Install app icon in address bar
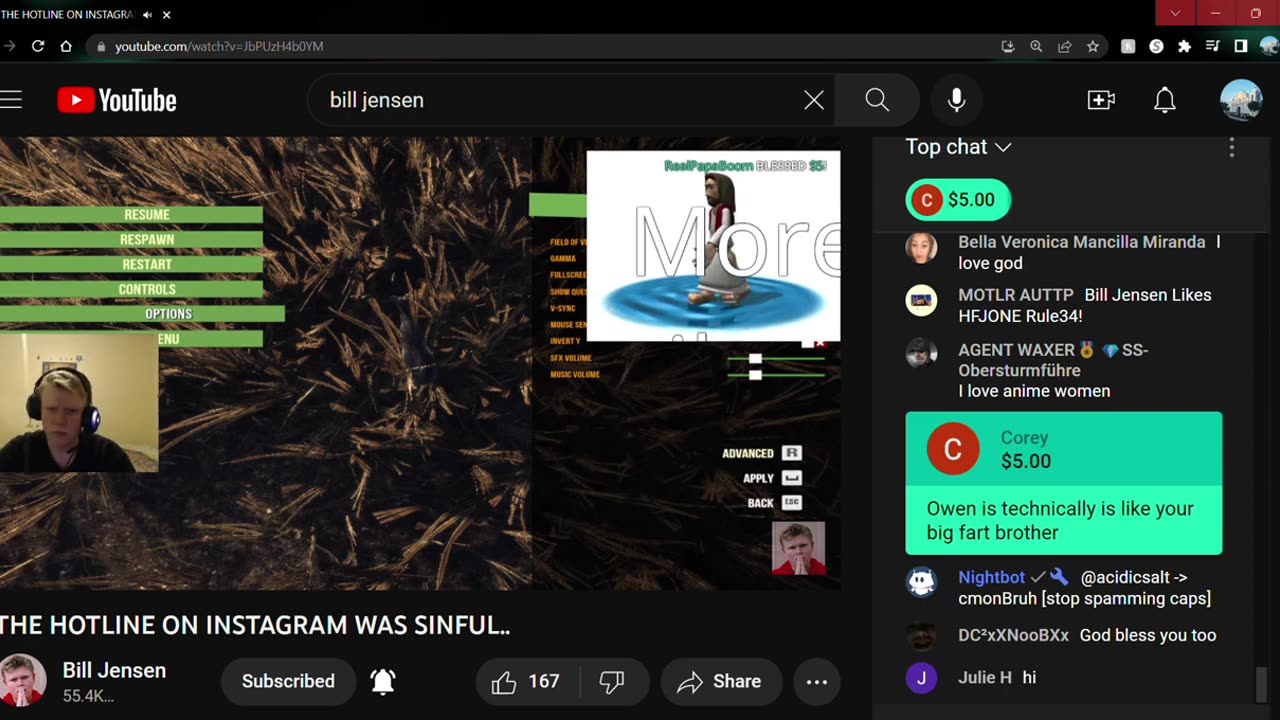This screenshot has height=720, width=1280. pyautogui.click(x=1008, y=46)
